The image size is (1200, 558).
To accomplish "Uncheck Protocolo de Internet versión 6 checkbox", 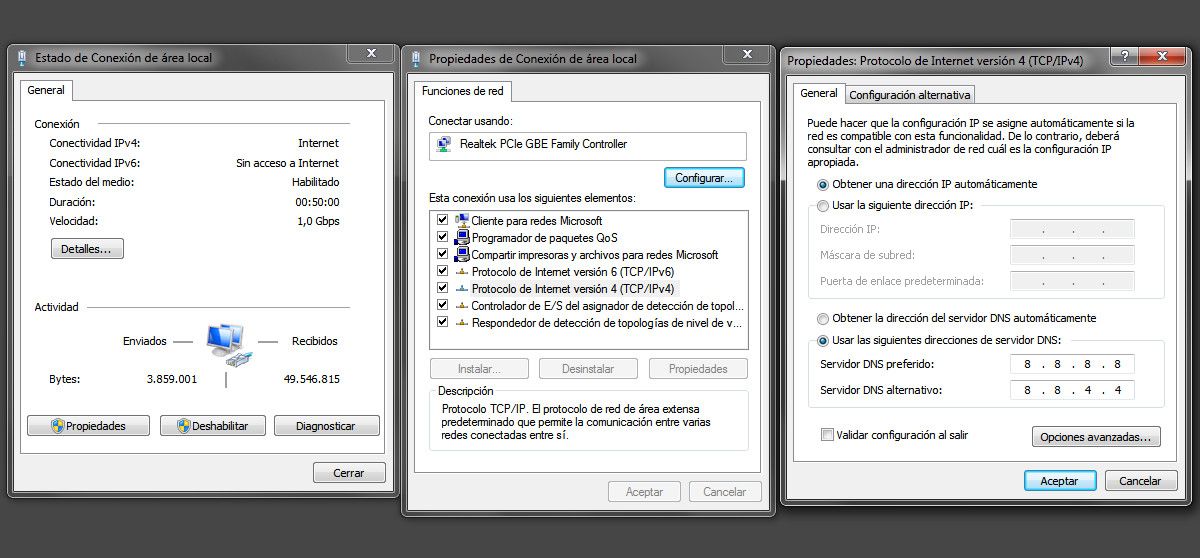I will click(442, 271).
